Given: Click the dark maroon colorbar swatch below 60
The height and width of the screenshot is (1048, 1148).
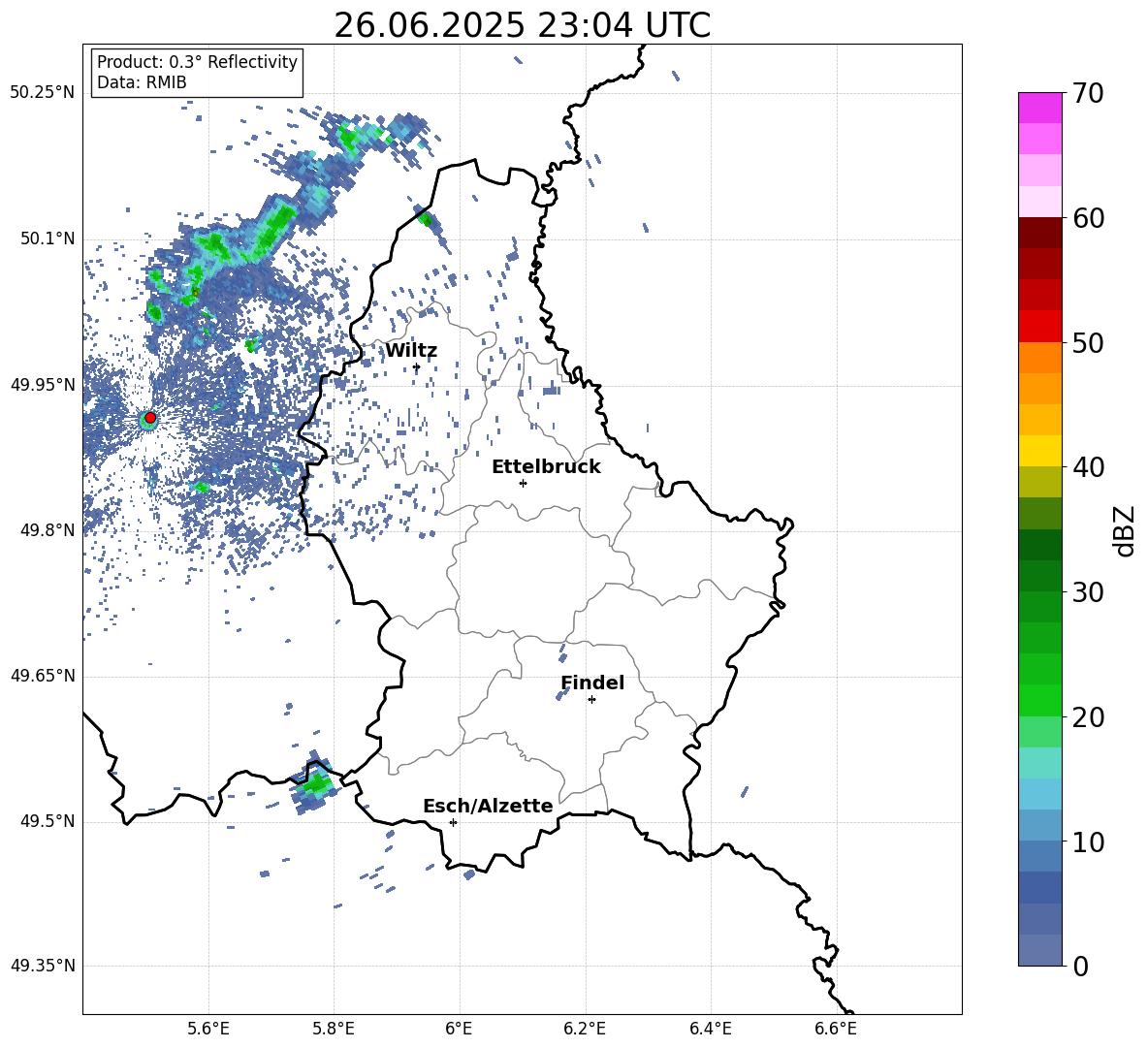Looking at the screenshot, I should point(1039,233).
